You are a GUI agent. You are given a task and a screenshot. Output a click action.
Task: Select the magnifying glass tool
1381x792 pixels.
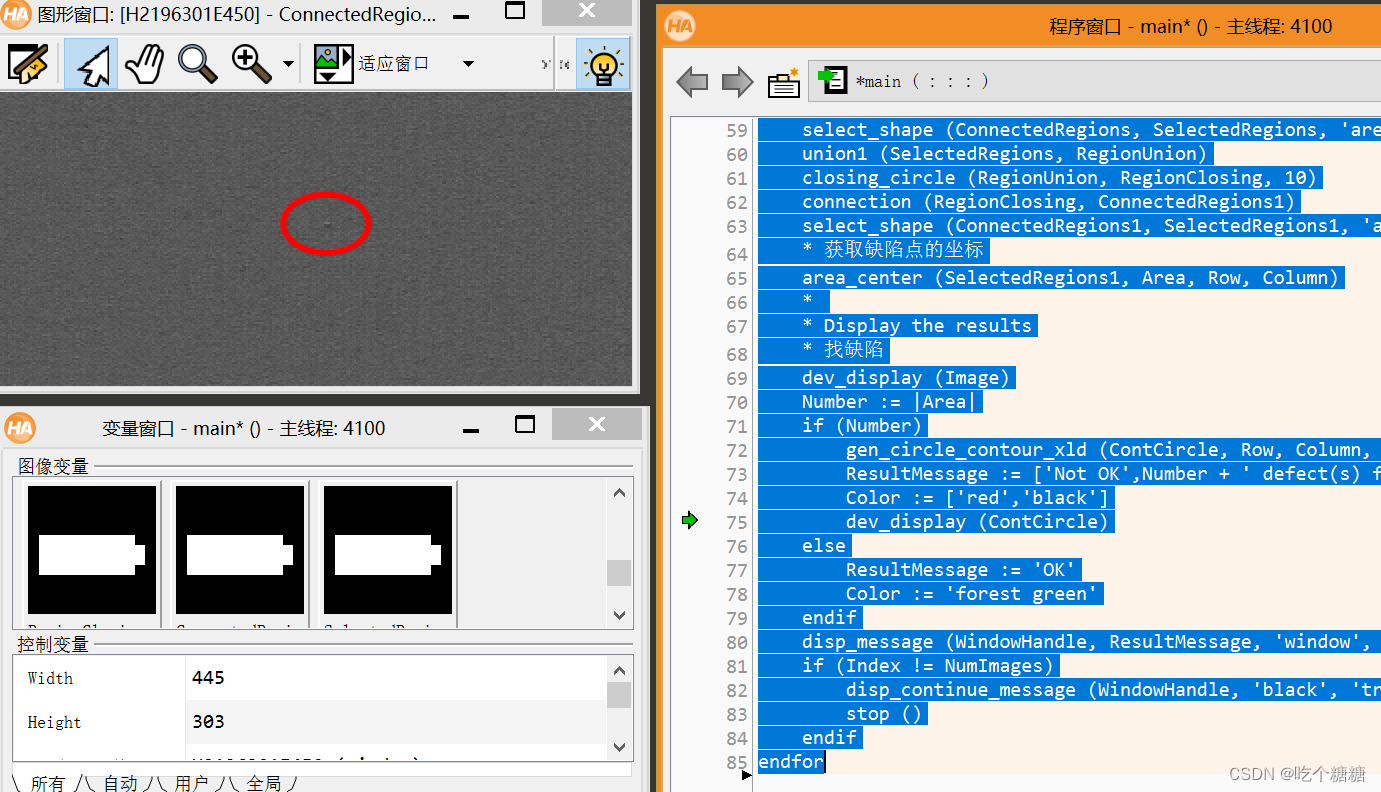tap(197, 64)
